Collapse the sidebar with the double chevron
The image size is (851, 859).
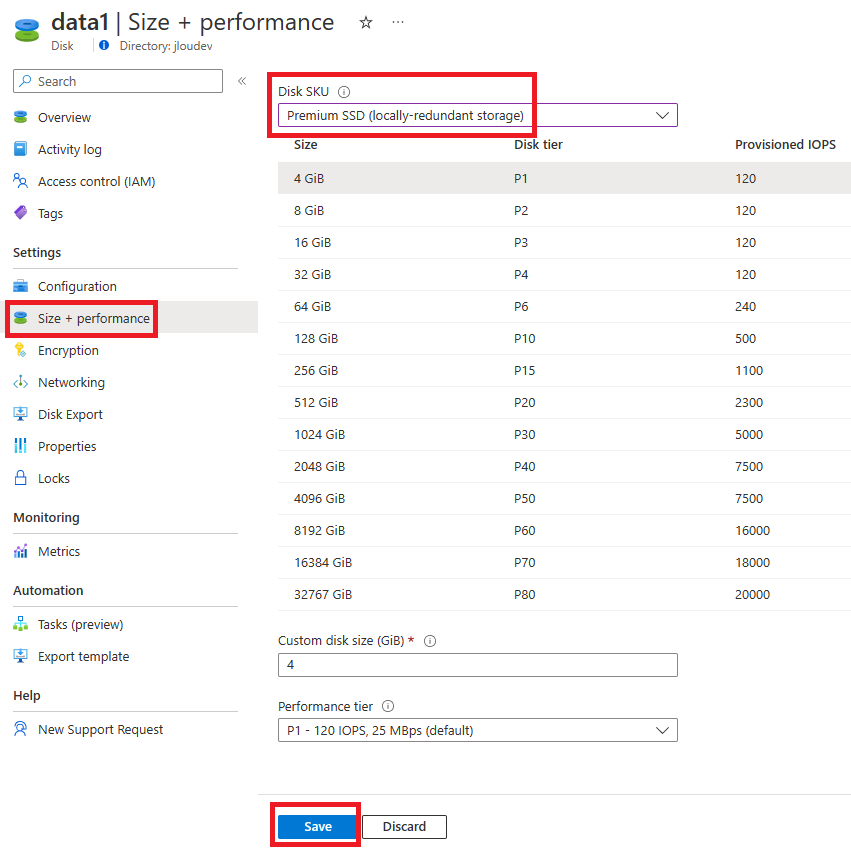(x=242, y=81)
